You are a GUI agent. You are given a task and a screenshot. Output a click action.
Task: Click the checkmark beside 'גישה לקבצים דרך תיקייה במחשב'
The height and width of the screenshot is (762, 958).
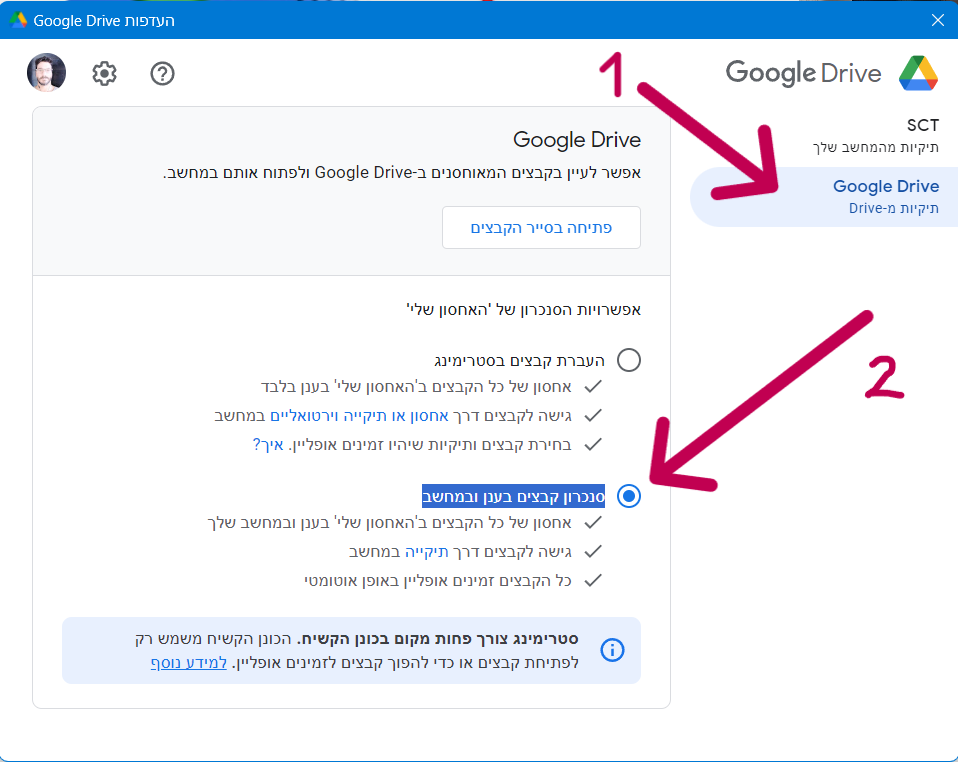pos(593,552)
